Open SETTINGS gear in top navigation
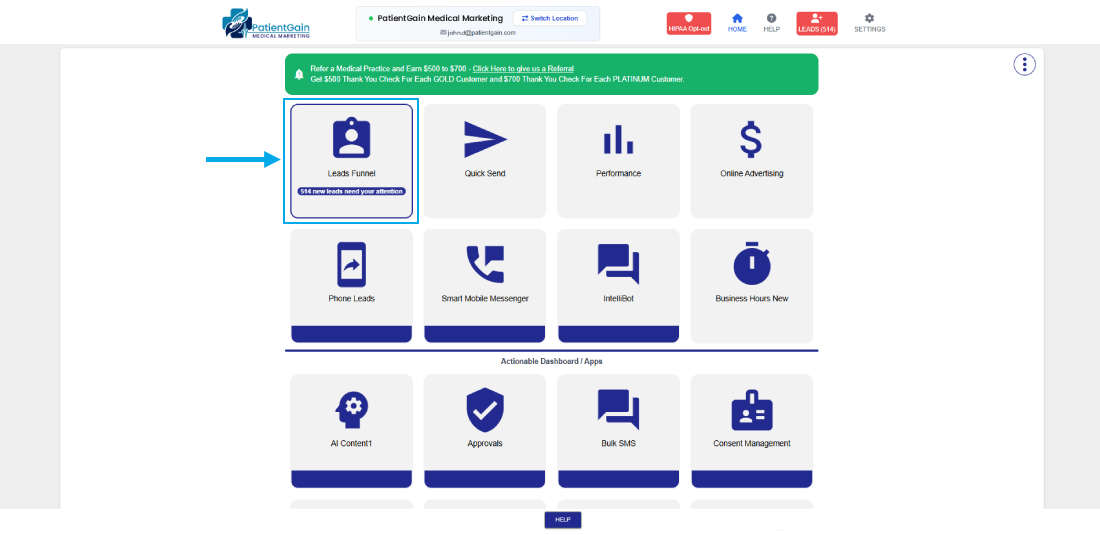The image size is (1100, 535). (869, 22)
